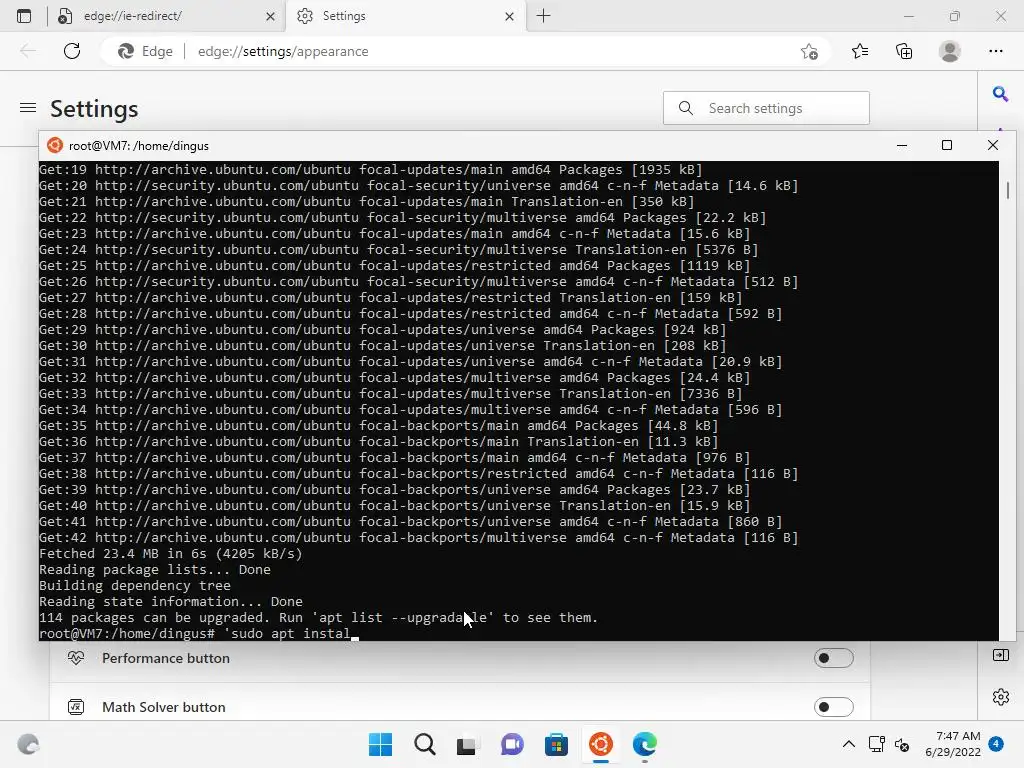
Task: Close the Settings tab
Action: 509,16
